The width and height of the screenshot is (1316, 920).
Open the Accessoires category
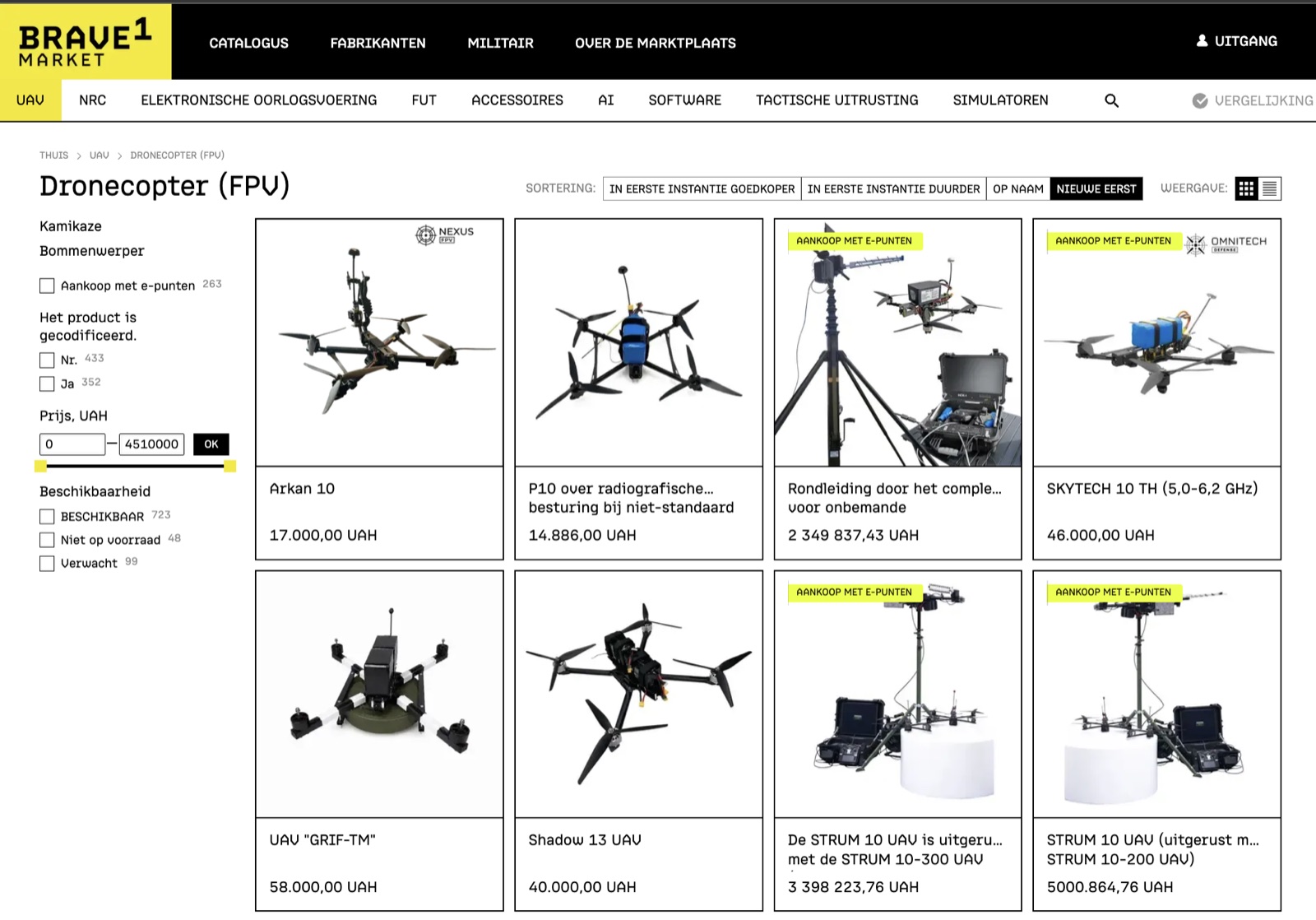coord(517,100)
